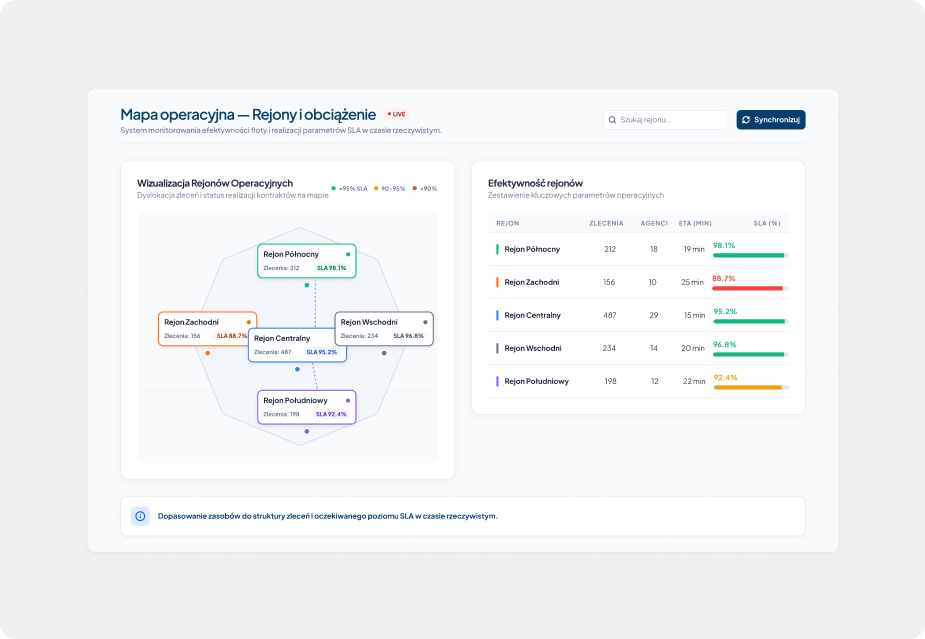Viewport: 925px width, 639px height.
Task: Click the Synchronizuj button
Action: pyautogui.click(x=771, y=120)
